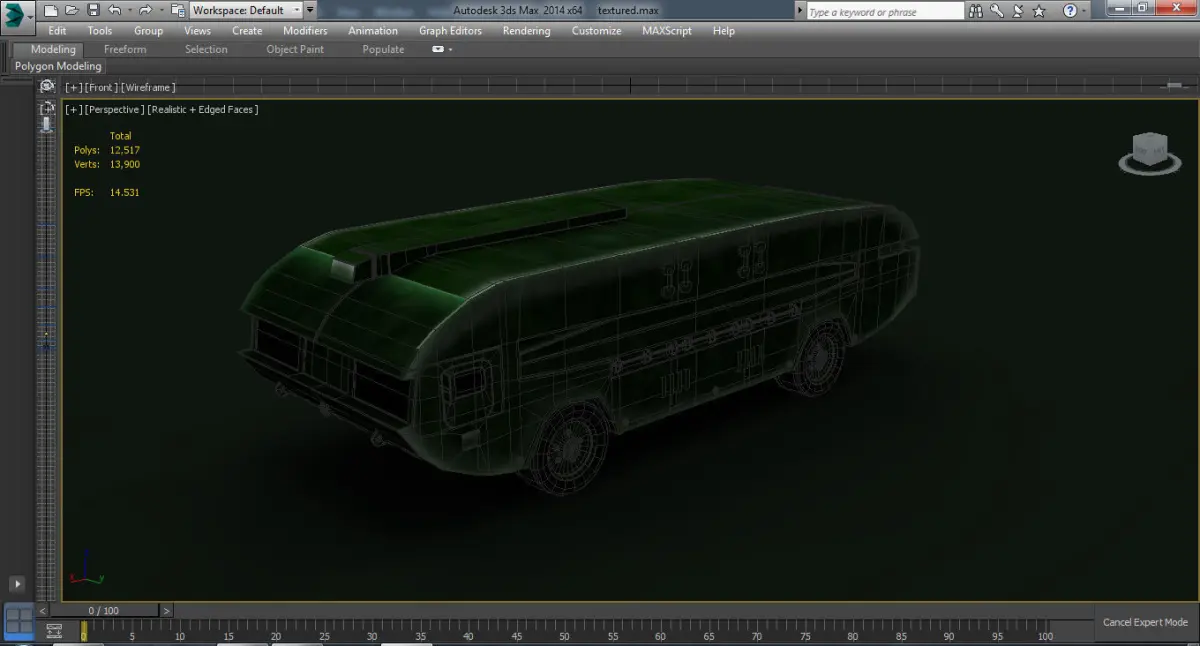Toggle ribbon minimize display button
This screenshot has height=646, width=1200.
tap(440, 49)
